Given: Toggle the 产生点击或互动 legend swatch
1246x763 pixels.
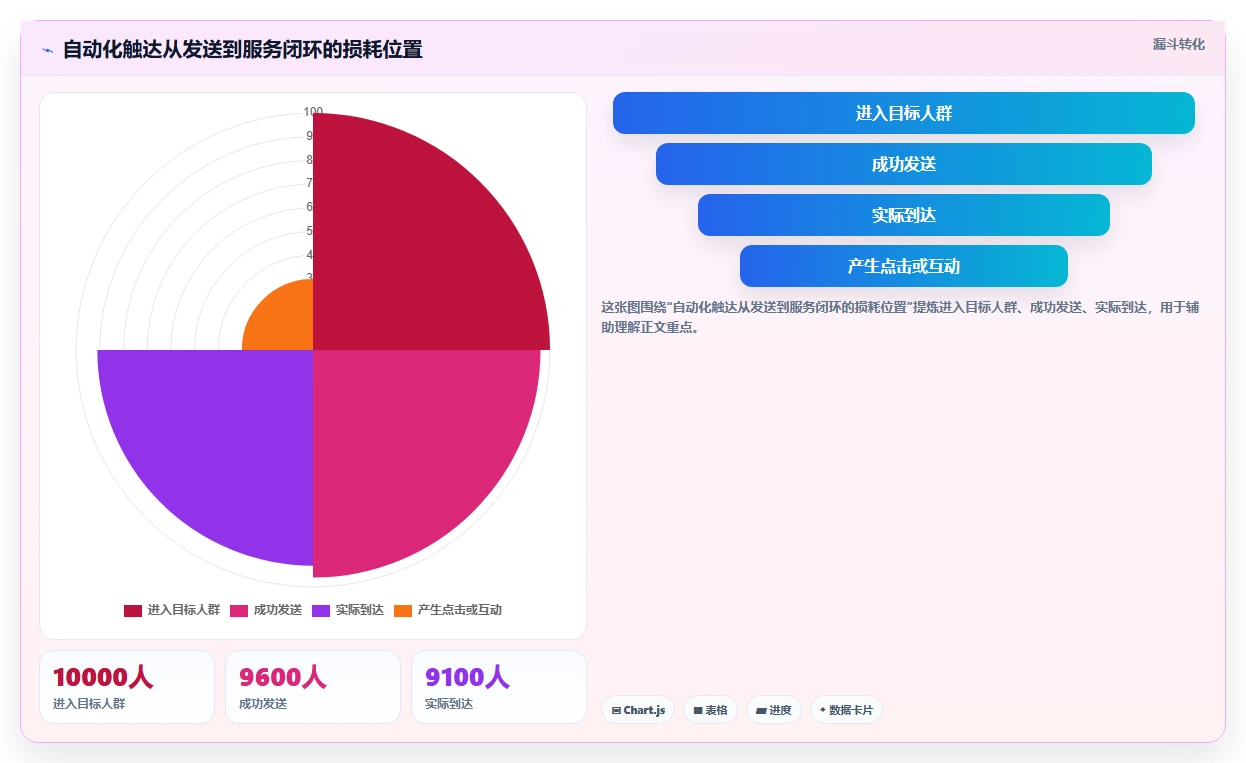Looking at the screenshot, I should point(403,610).
